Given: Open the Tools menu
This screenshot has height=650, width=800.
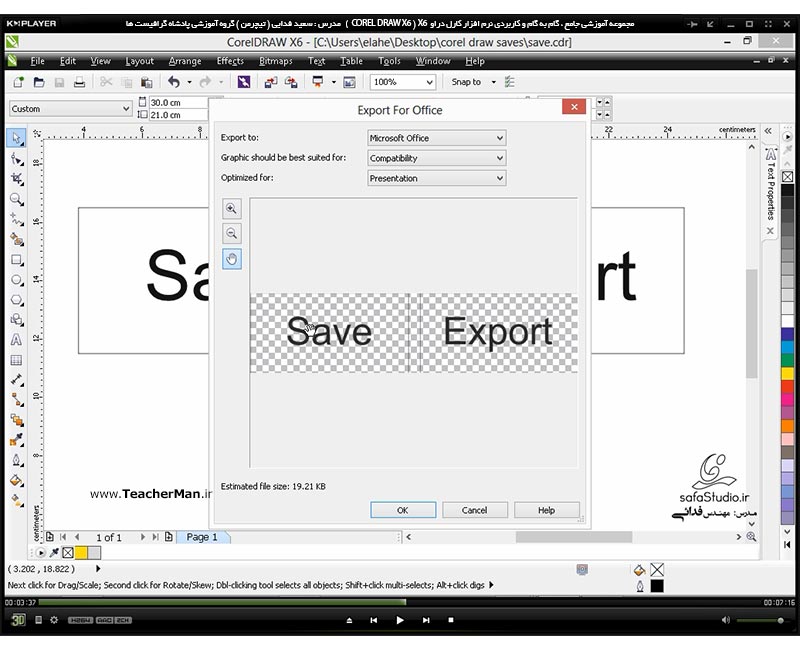Looking at the screenshot, I should [389, 61].
